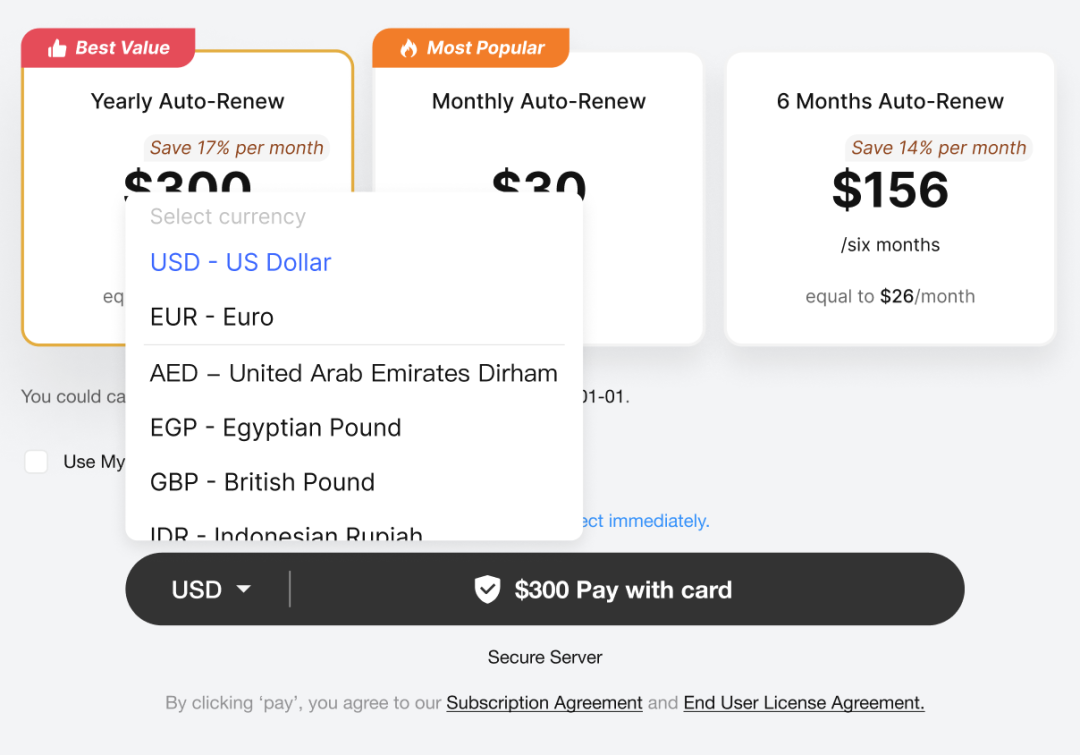This screenshot has width=1080, height=755.
Task: Select AED - United Arab Emirates Dirham
Action: (x=353, y=373)
